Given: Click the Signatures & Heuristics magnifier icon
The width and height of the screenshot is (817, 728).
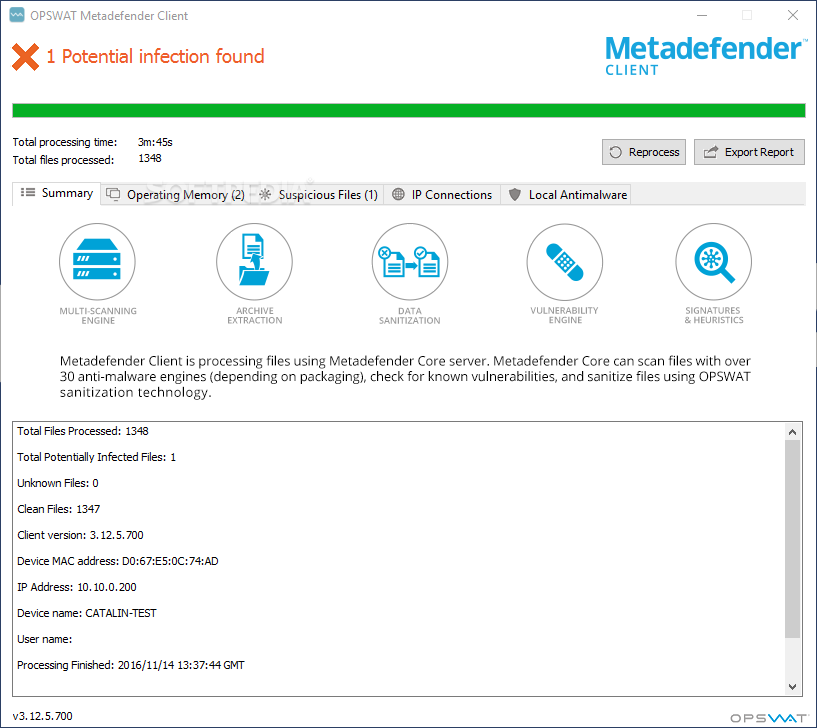Looking at the screenshot, I should coord(714,262).
